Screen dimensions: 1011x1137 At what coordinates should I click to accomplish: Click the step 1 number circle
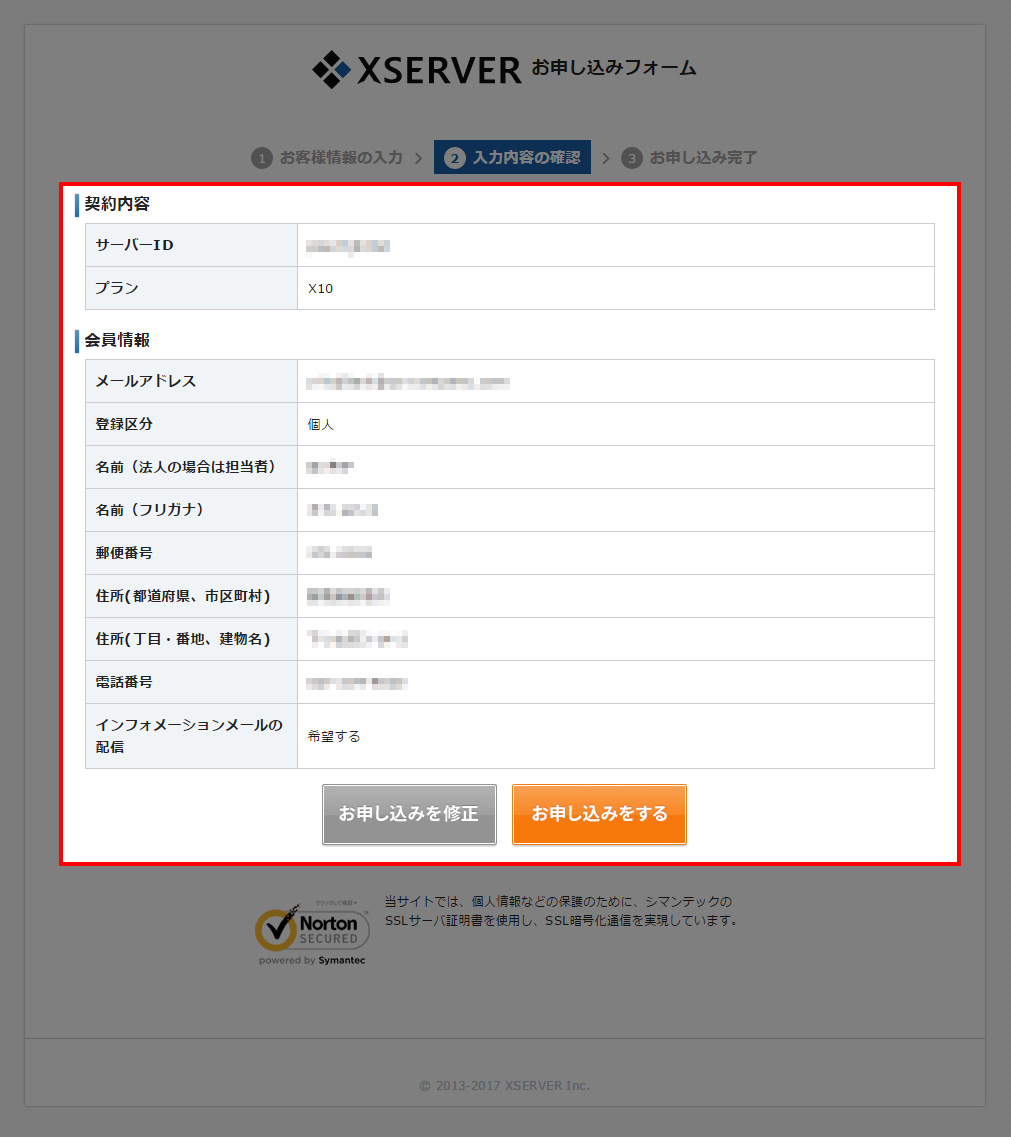coord(262,158)
